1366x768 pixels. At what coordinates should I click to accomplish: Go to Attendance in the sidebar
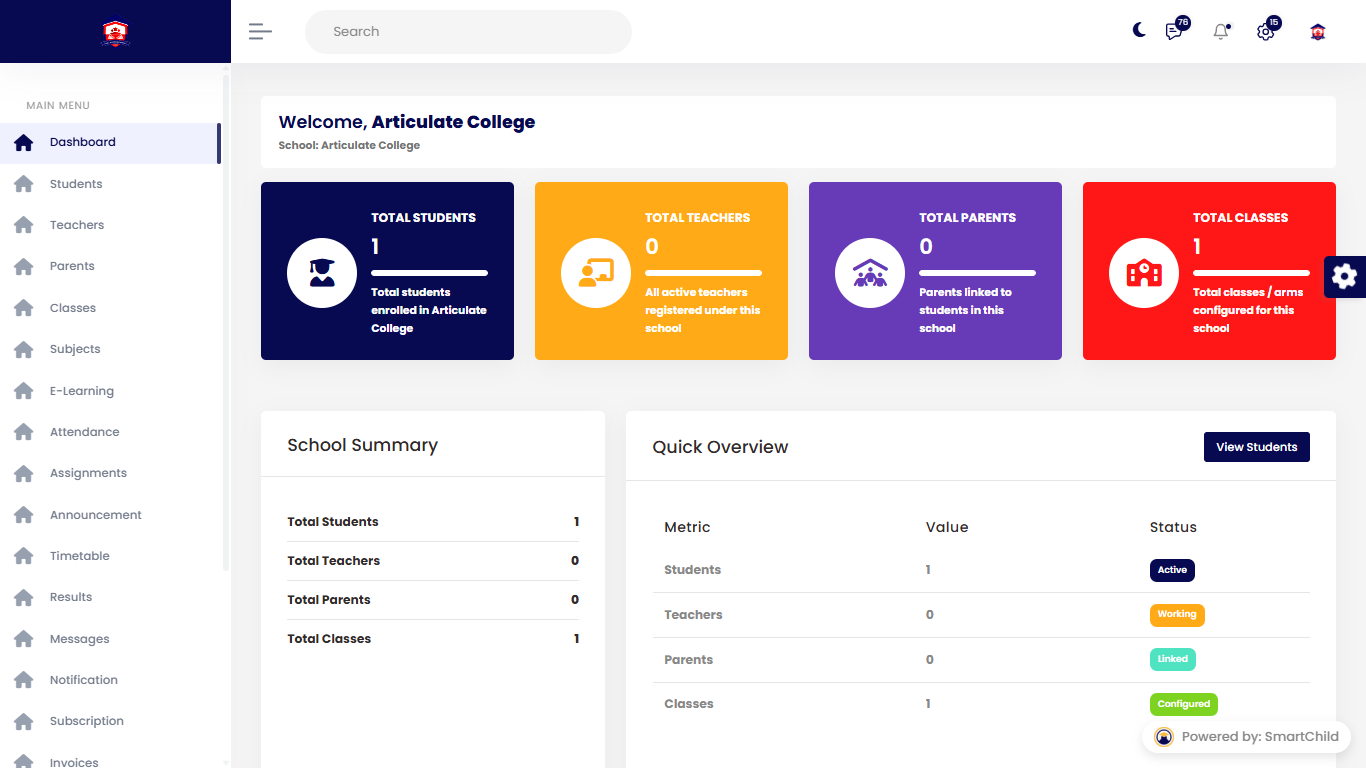[x=110, y=432]
